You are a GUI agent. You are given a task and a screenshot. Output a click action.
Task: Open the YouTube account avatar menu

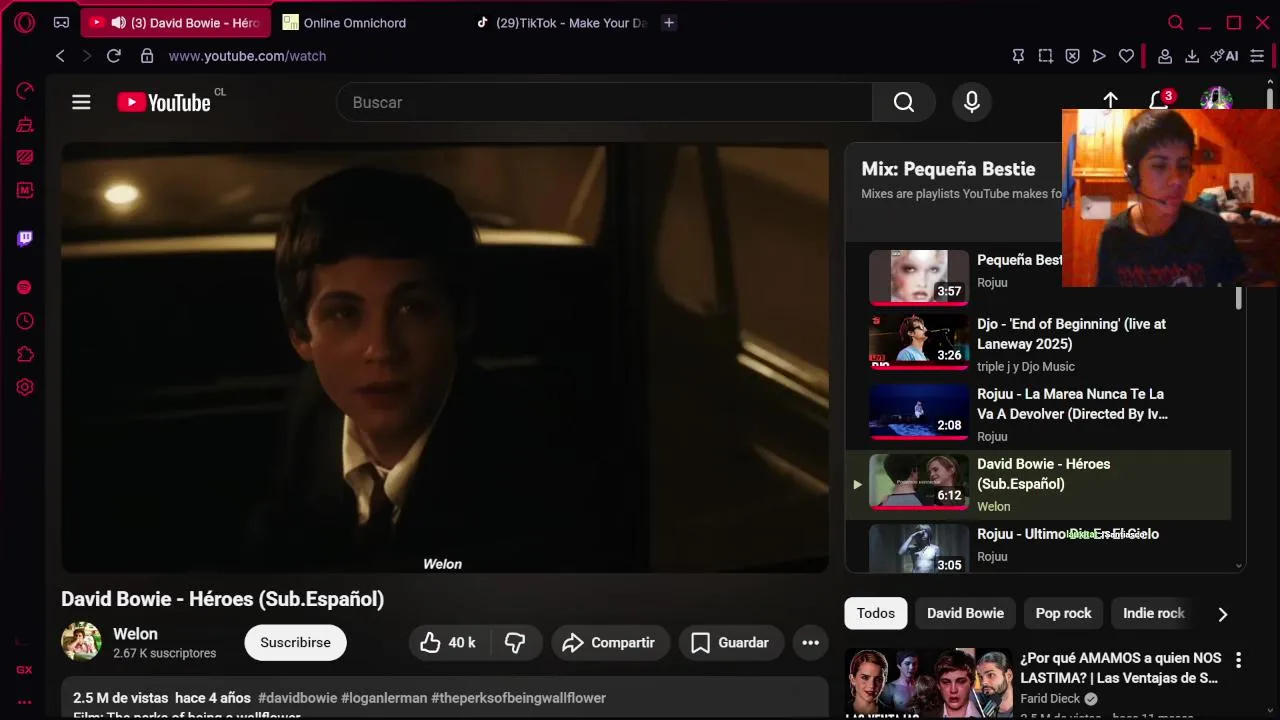point(1216,99)
